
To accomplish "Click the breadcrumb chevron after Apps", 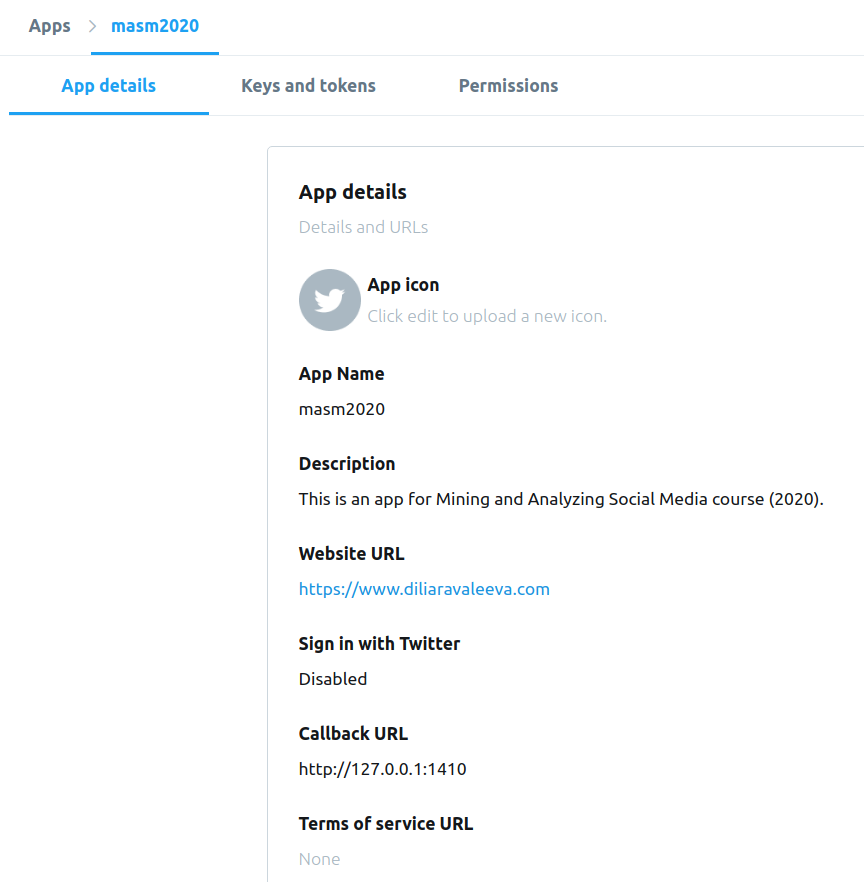I will 92,26.
